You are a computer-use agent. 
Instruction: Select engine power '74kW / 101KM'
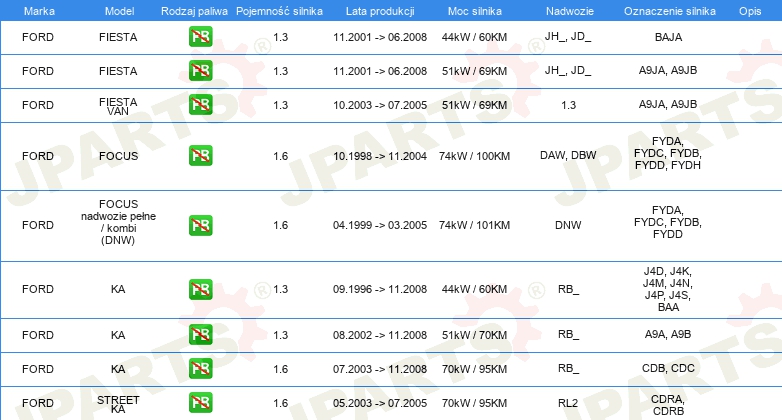pyautogui.click(x=474, y=225)
